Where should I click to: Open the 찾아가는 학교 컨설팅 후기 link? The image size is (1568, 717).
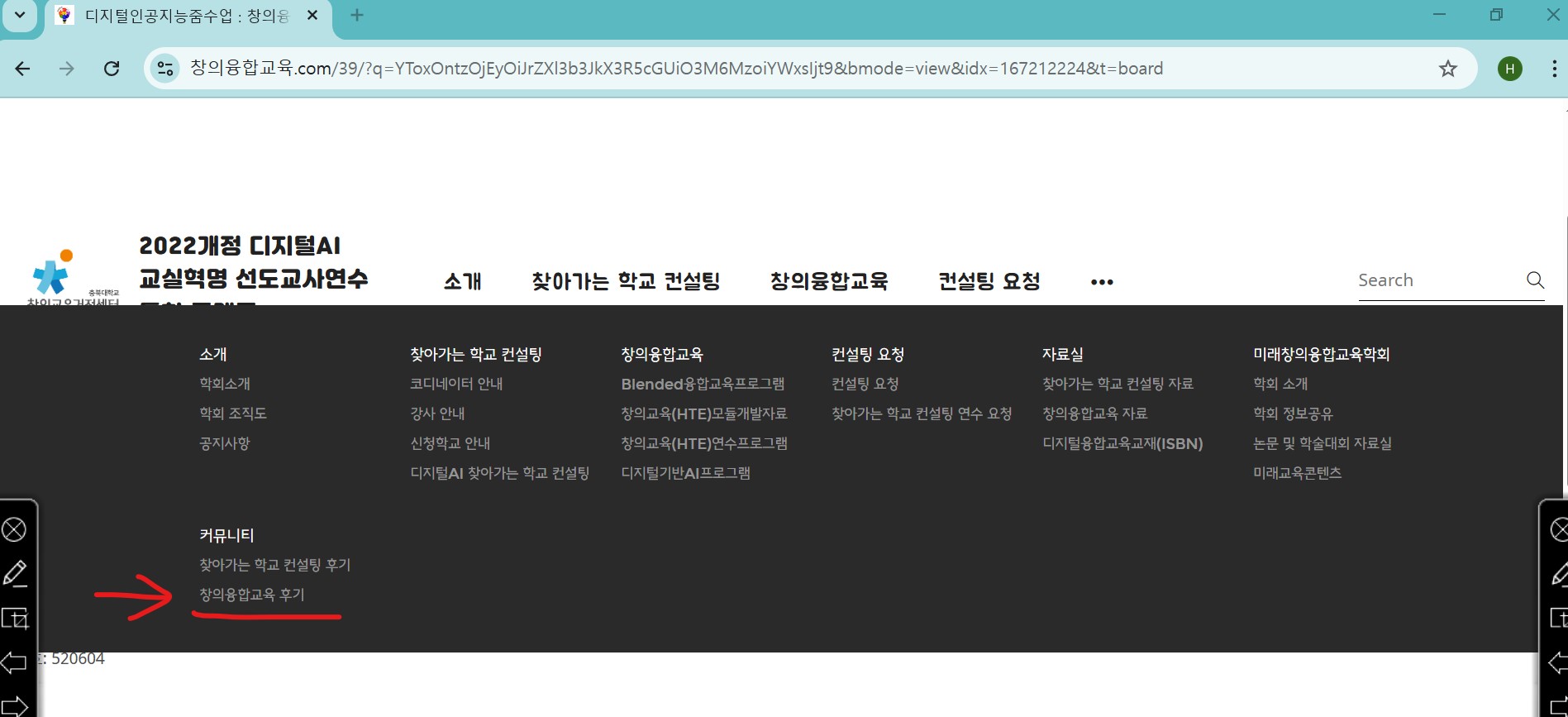click(x=275, y=565)
